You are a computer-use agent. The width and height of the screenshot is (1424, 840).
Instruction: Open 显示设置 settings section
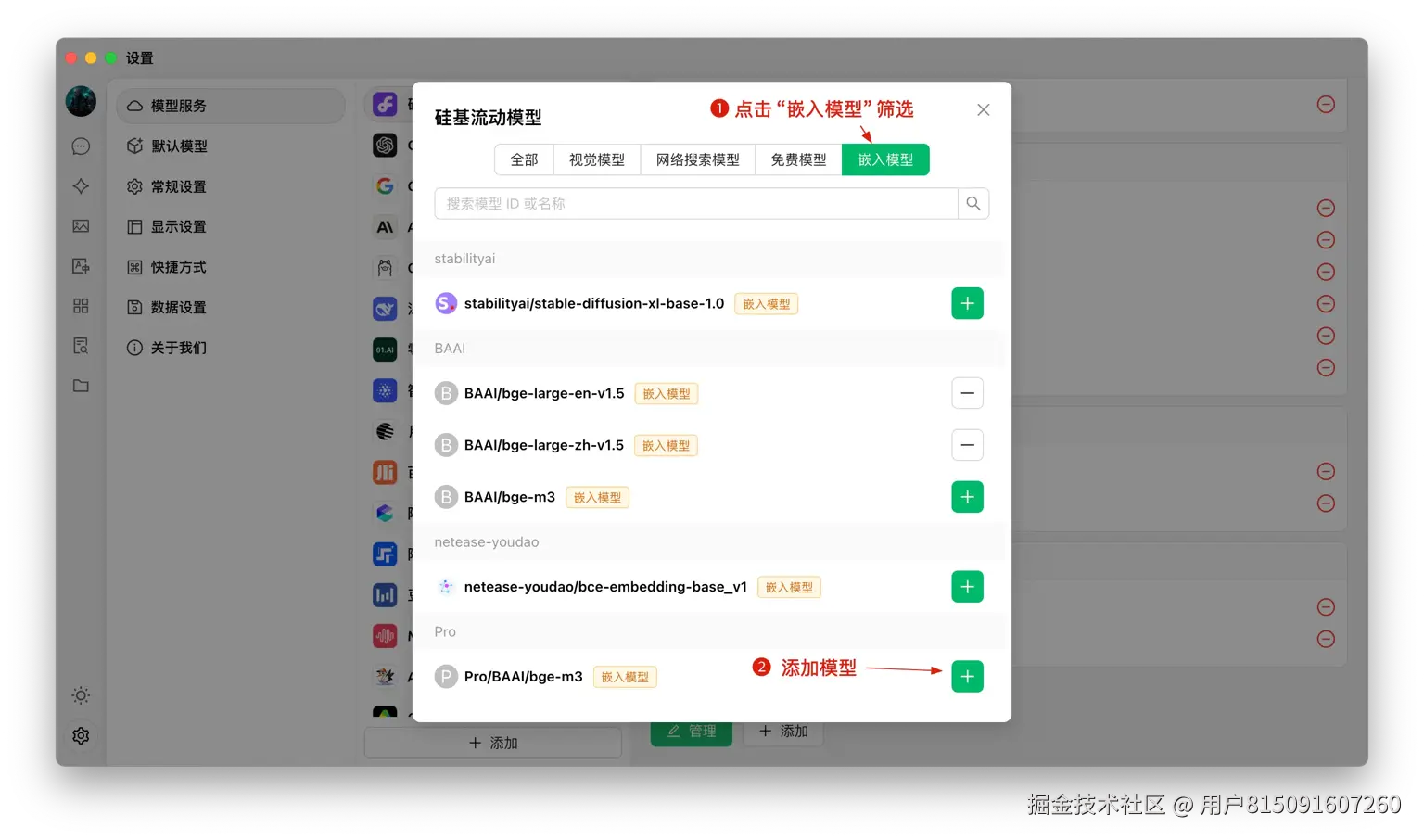231,226
